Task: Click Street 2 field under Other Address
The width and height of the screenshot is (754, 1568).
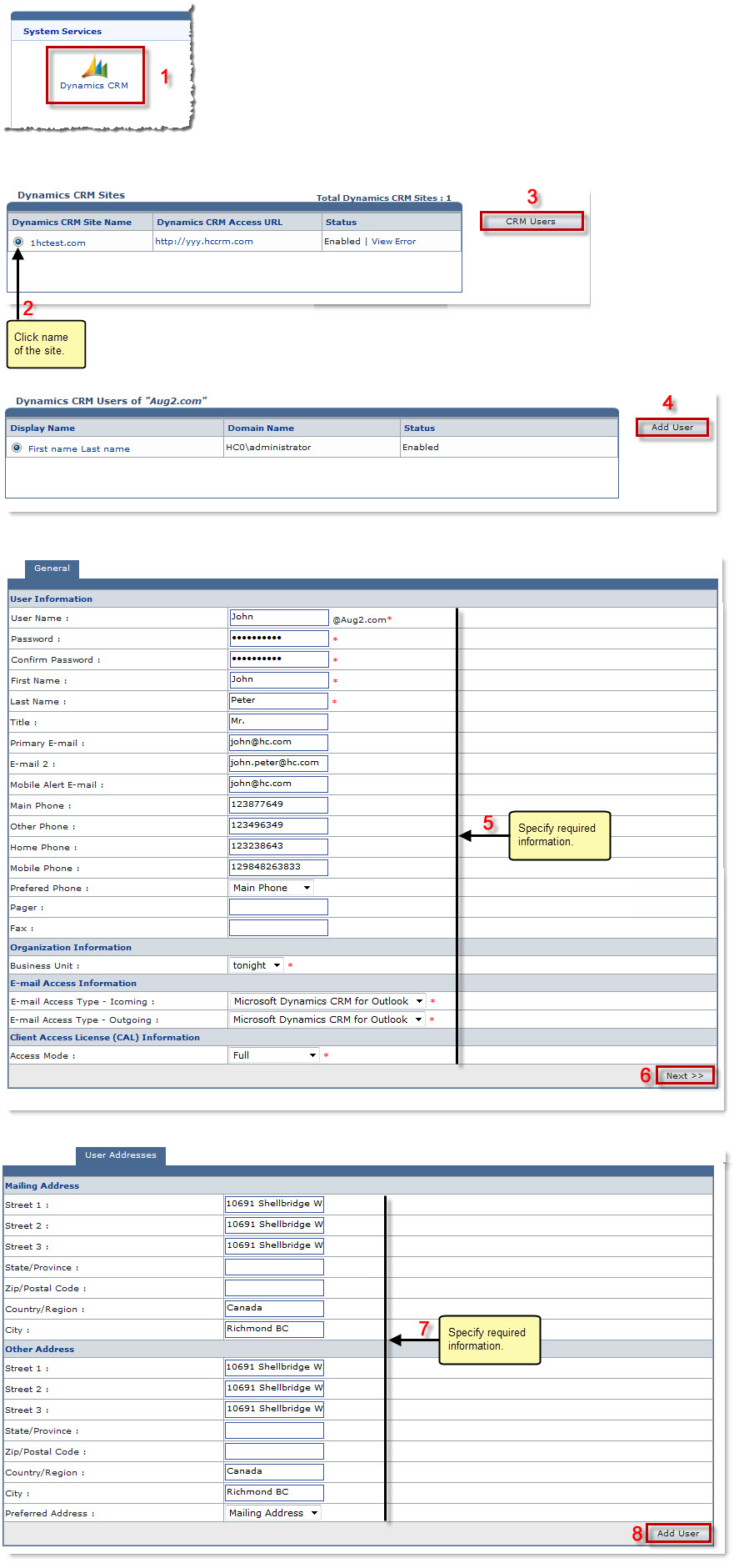Action: pyautogui.click(x=274, y=1389)
